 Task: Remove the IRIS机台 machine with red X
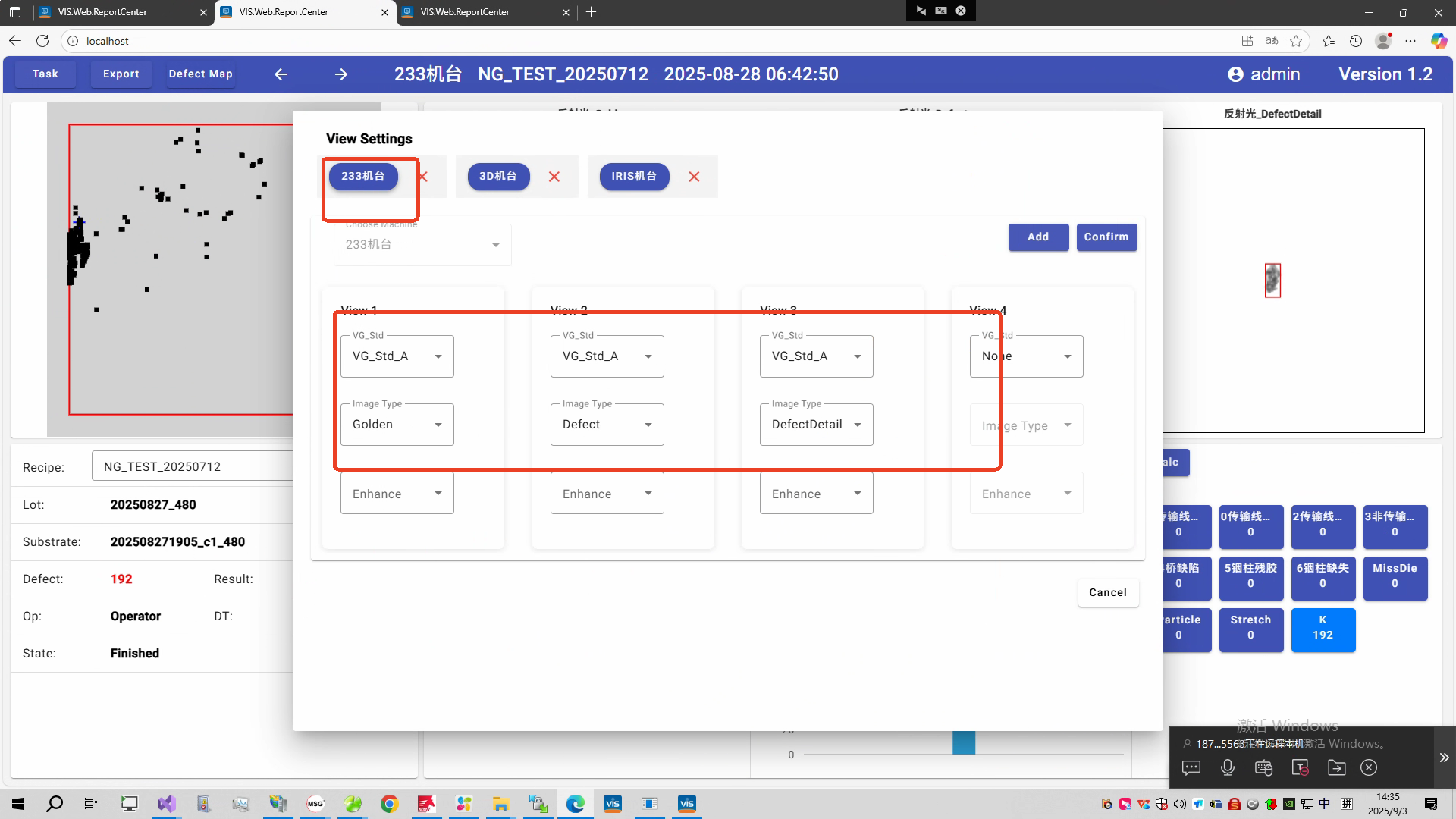coord(694,177)
